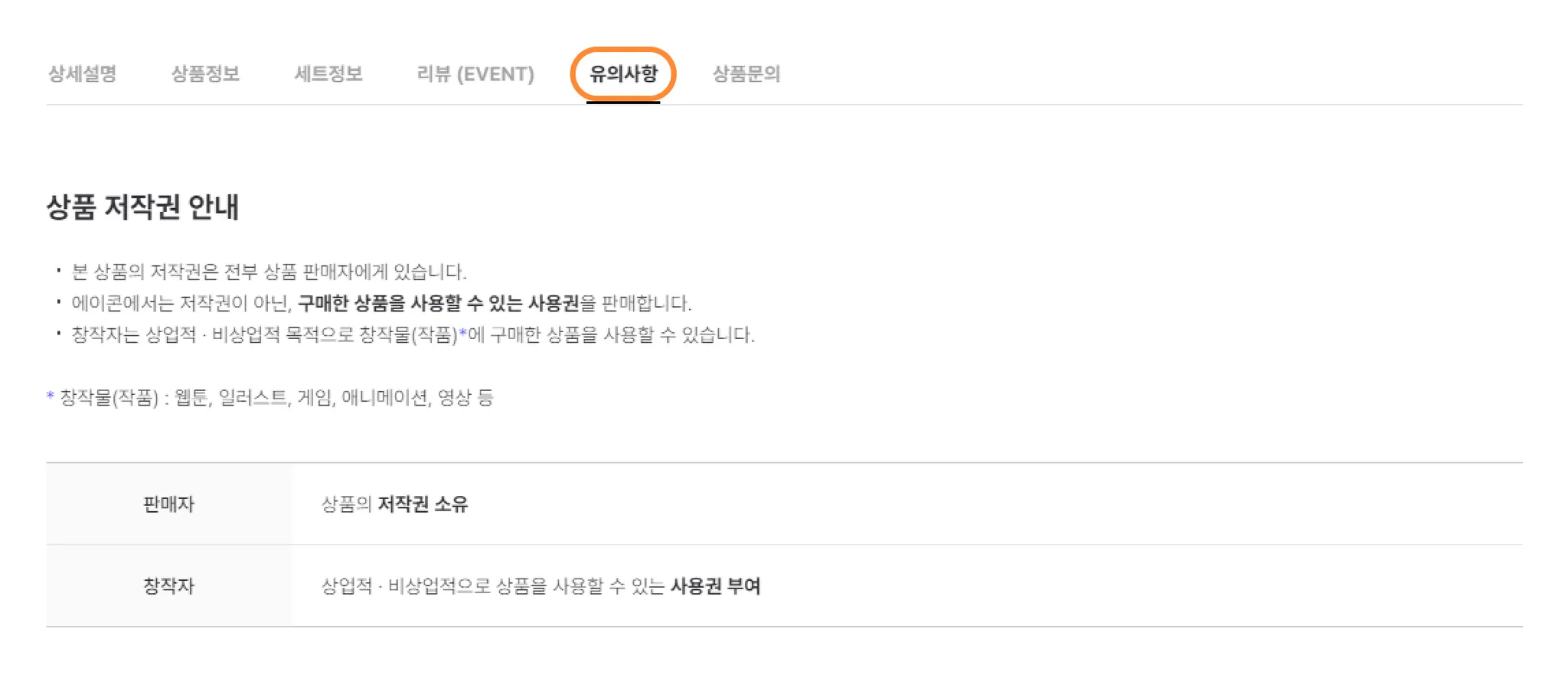Open the 리뷰 (EVENT) tab

pyautogui.click(x=475, y=73)
